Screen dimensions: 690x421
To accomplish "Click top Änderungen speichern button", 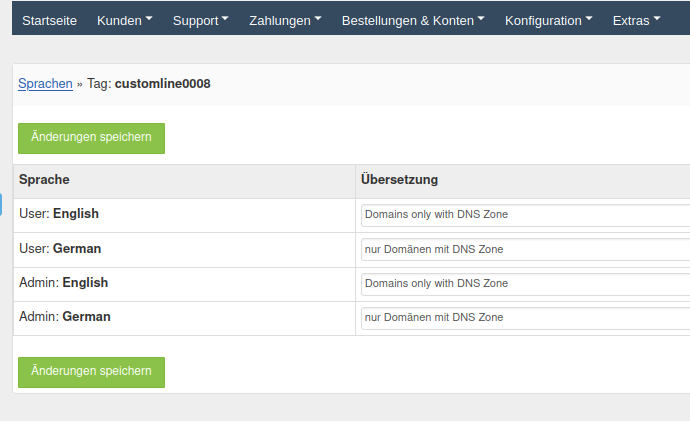I will pos(91,138).
